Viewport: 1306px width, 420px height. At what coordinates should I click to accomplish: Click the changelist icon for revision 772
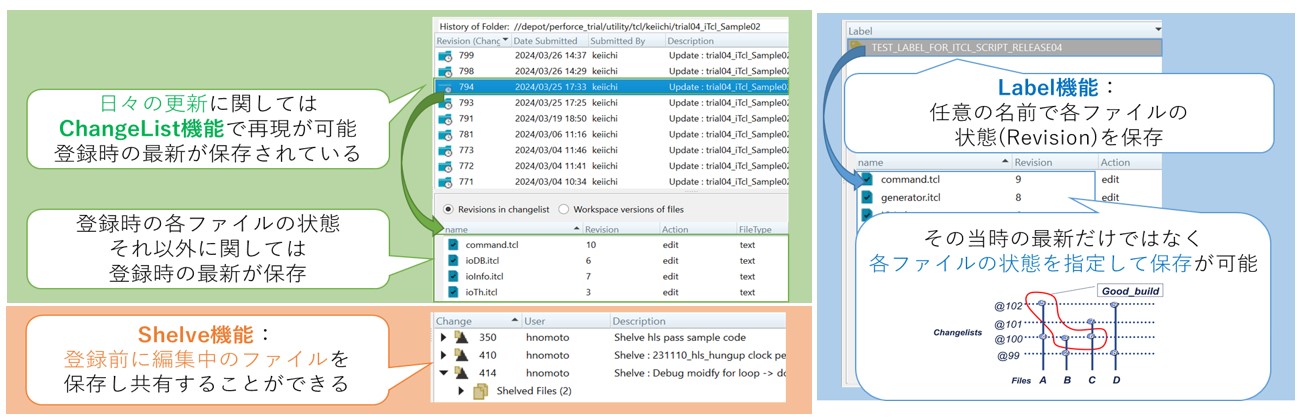point(445,165)
